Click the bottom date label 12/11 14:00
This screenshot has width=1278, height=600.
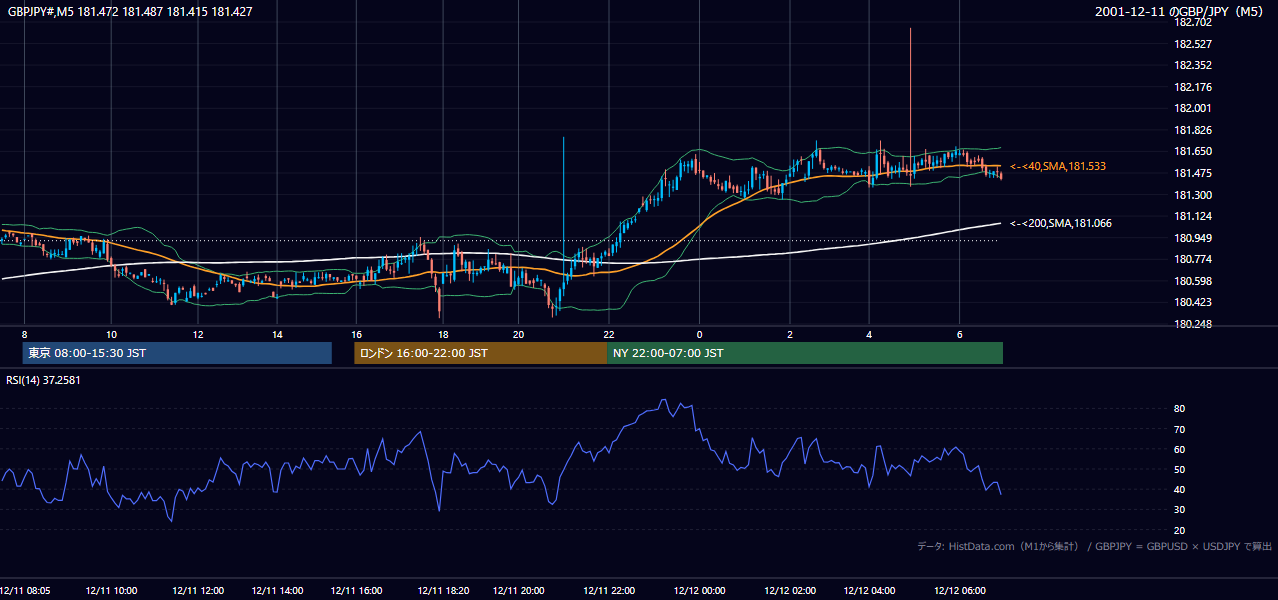pos(277,591)
